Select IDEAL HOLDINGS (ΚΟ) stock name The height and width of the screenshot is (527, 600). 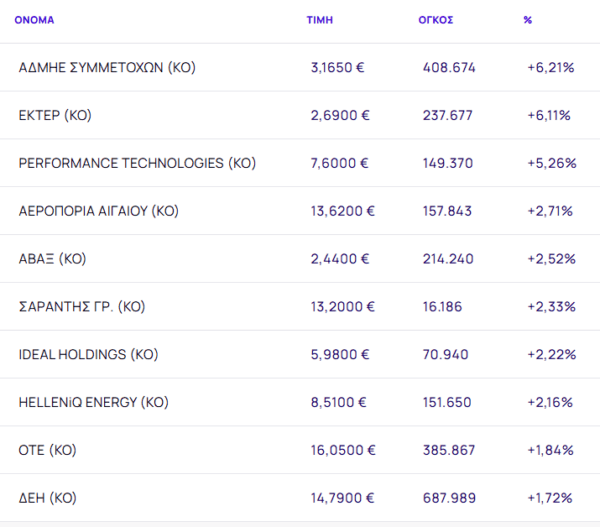pos(88,355)
